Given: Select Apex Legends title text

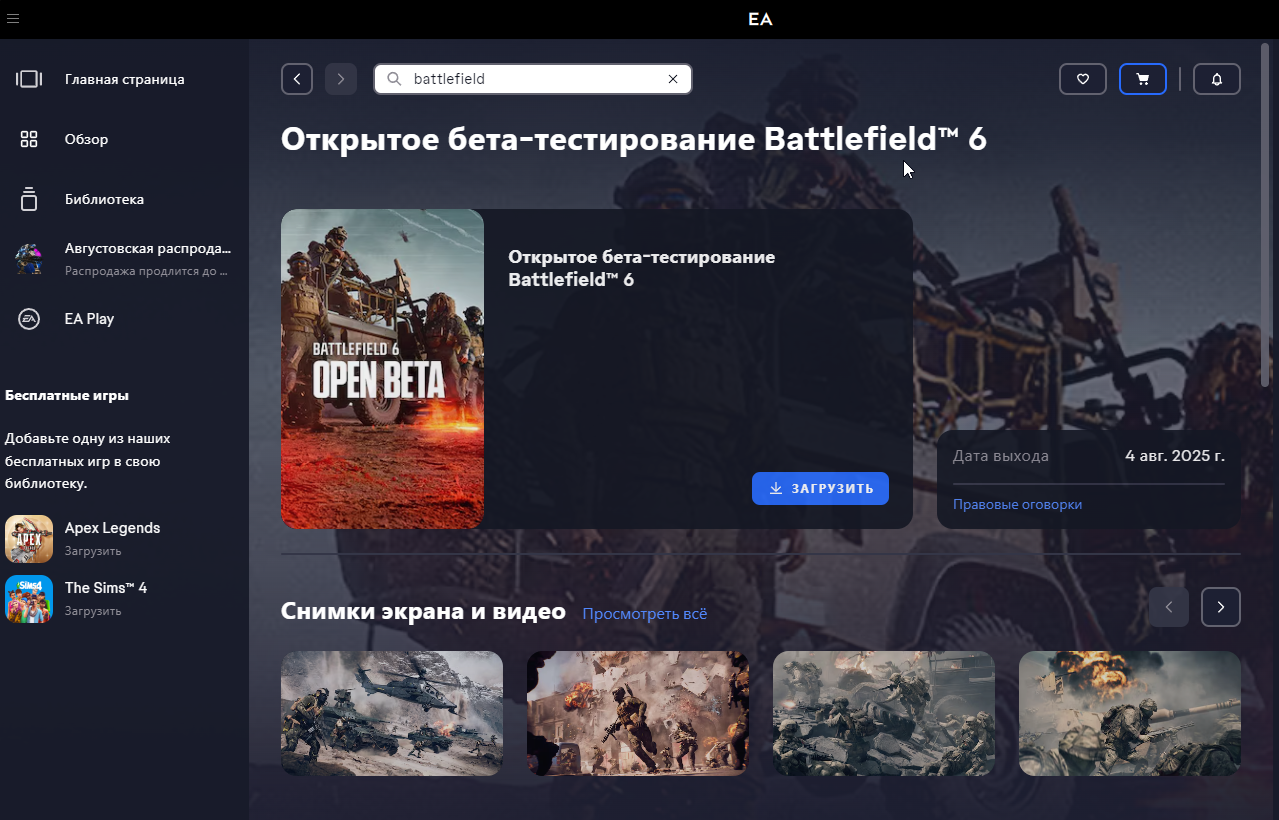Looking at the screenshot, I should (x=113, y=528).
